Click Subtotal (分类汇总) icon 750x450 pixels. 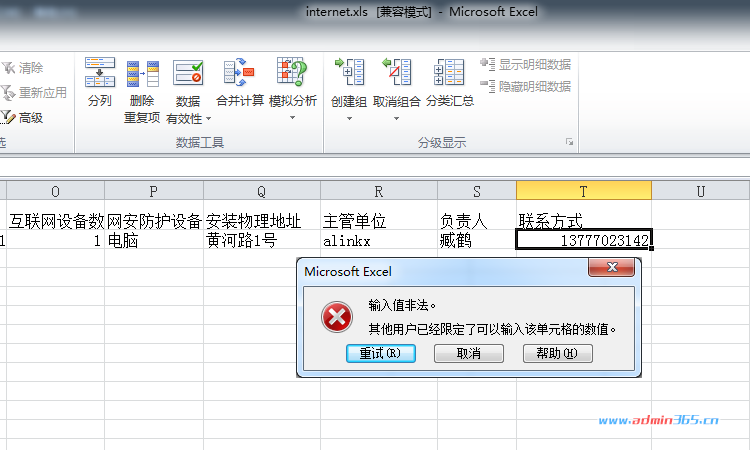click(449, 72)
